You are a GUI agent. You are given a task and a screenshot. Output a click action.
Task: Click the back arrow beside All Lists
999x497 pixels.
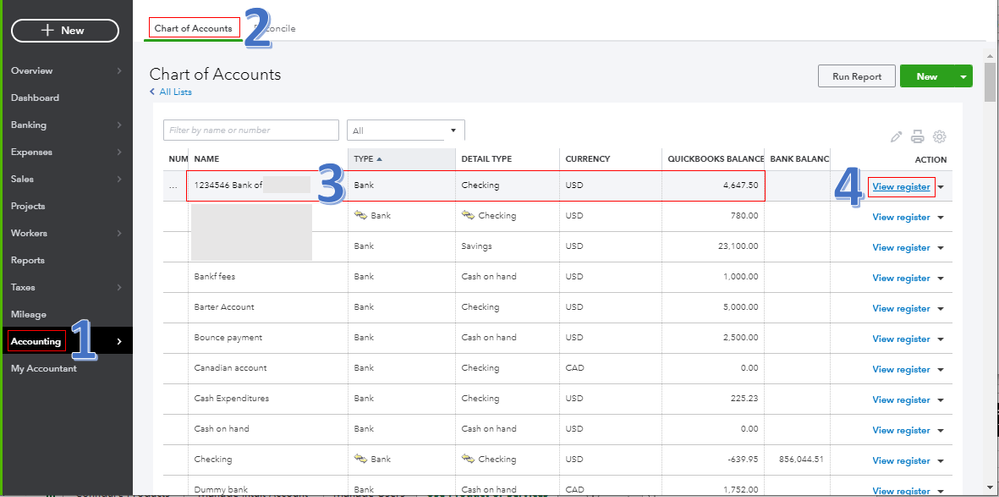click(153, 92)
